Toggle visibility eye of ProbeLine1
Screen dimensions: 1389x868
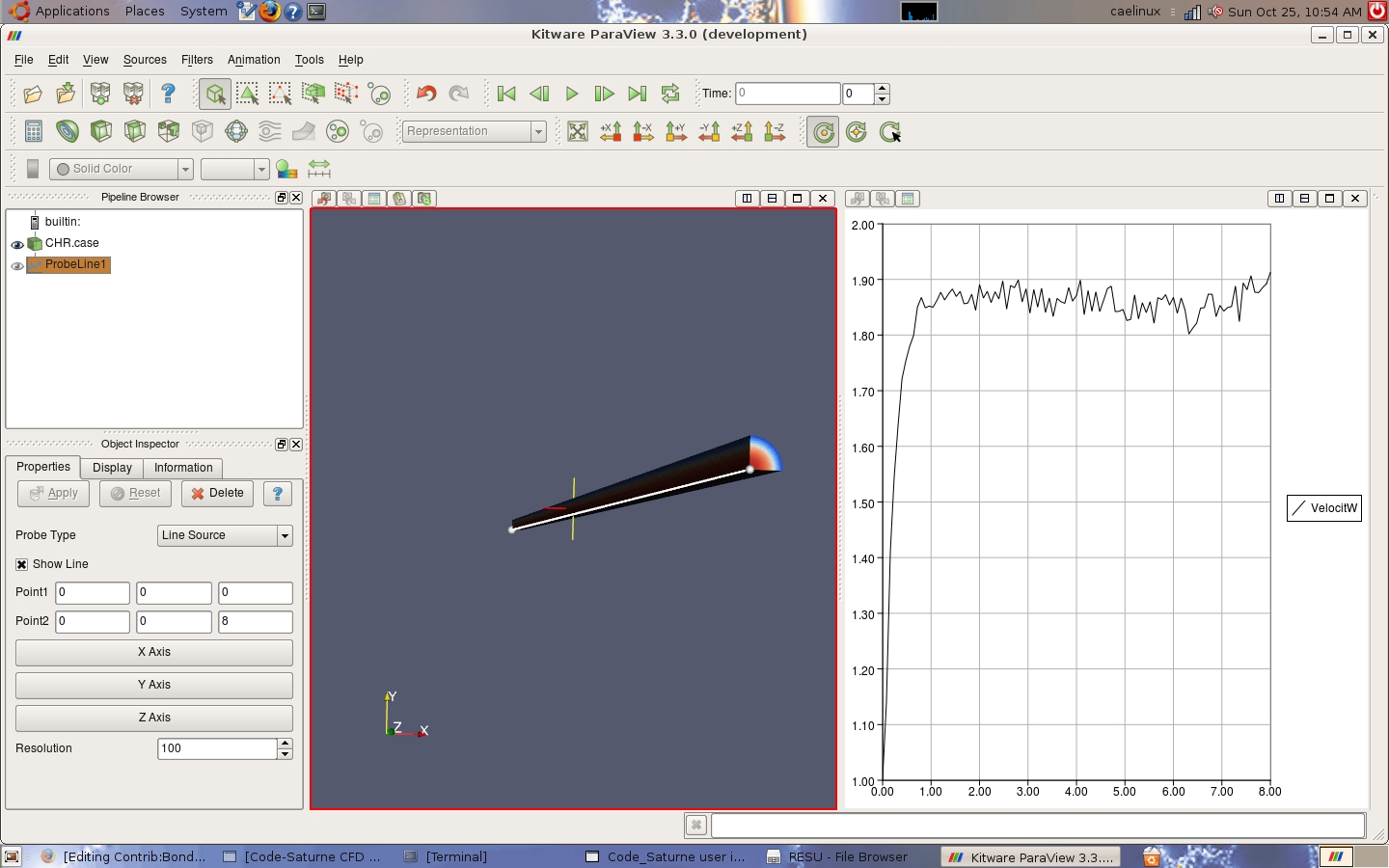(17, 265)
